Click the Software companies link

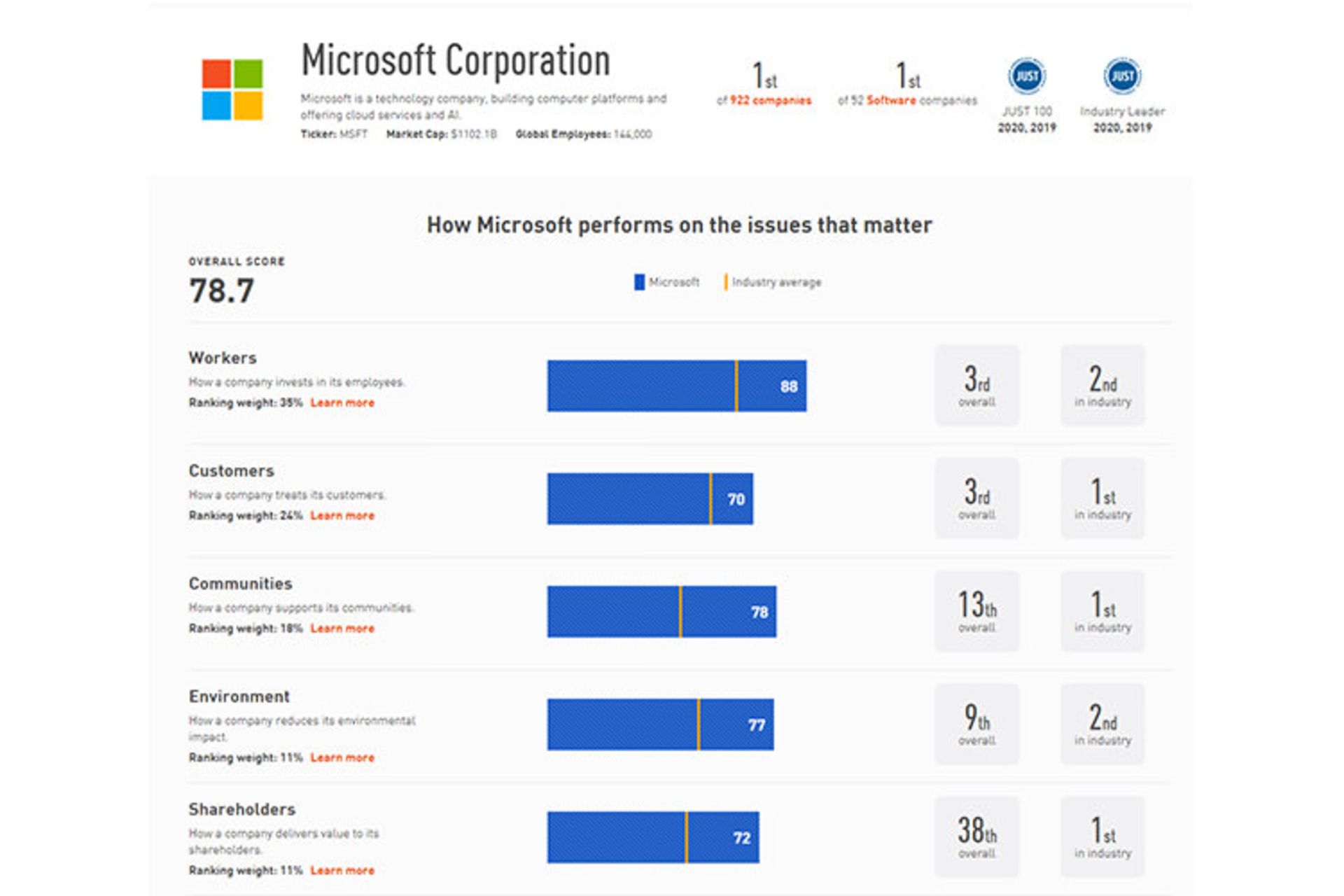(x=891, y=100)
